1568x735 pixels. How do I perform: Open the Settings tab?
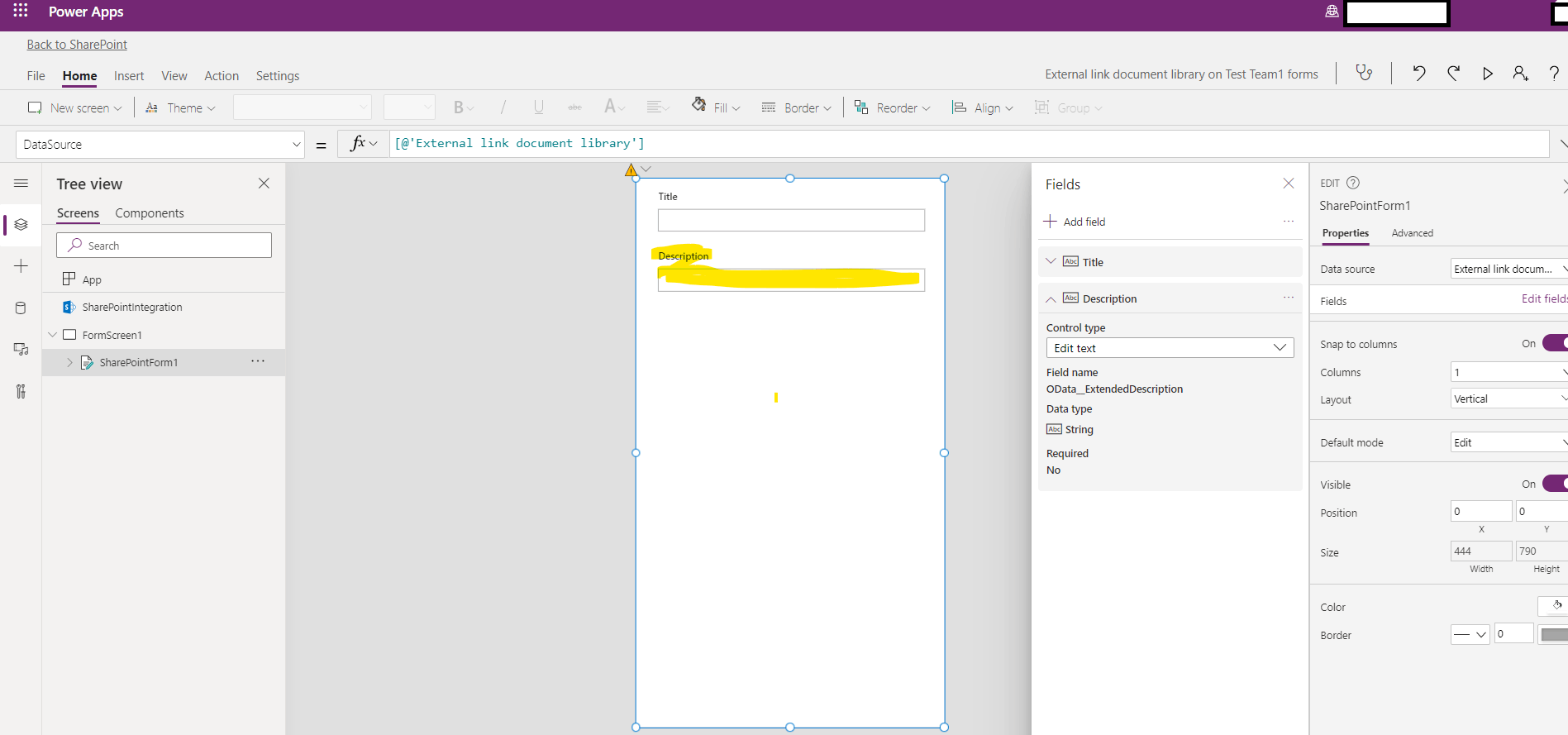278,75
